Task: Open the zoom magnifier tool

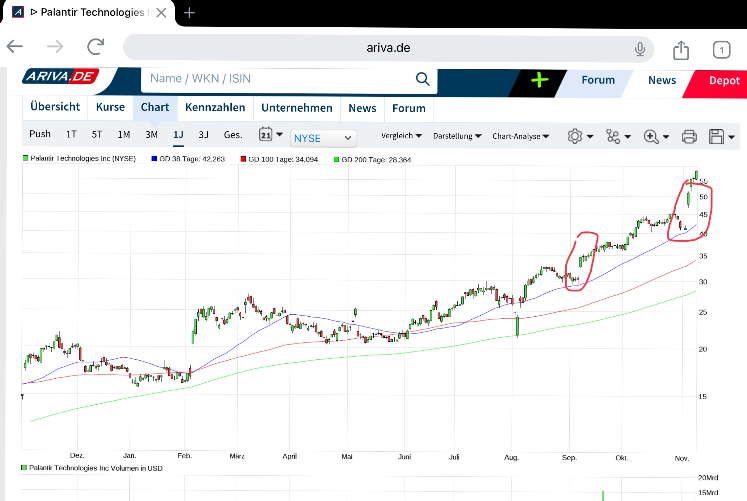Action: pos(652,135)
